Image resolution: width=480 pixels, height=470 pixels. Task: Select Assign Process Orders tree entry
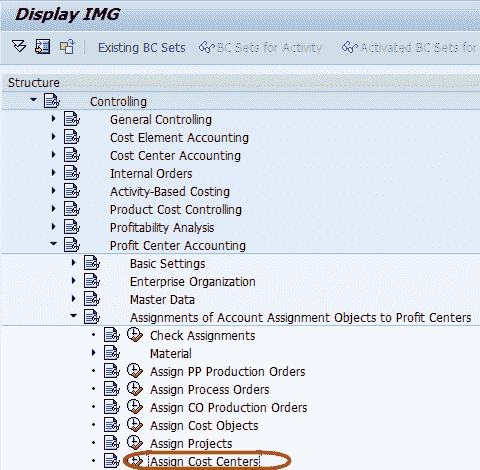point(209,390)
